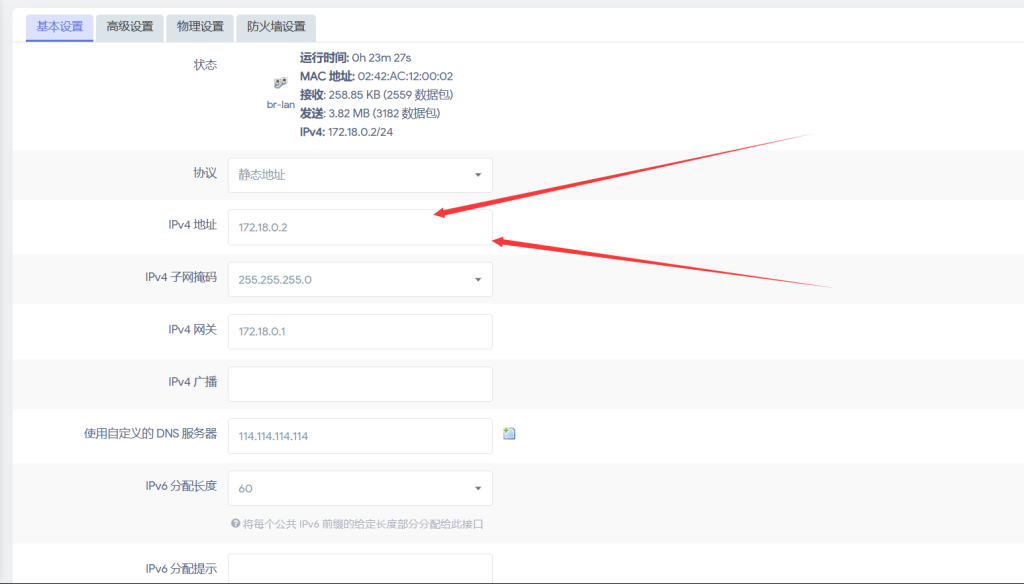The height and width of the screenshot is (584, 1024).
Task: Open the 防火墙设置 tab
Action: pyautogui.click(x=276, y=27)
